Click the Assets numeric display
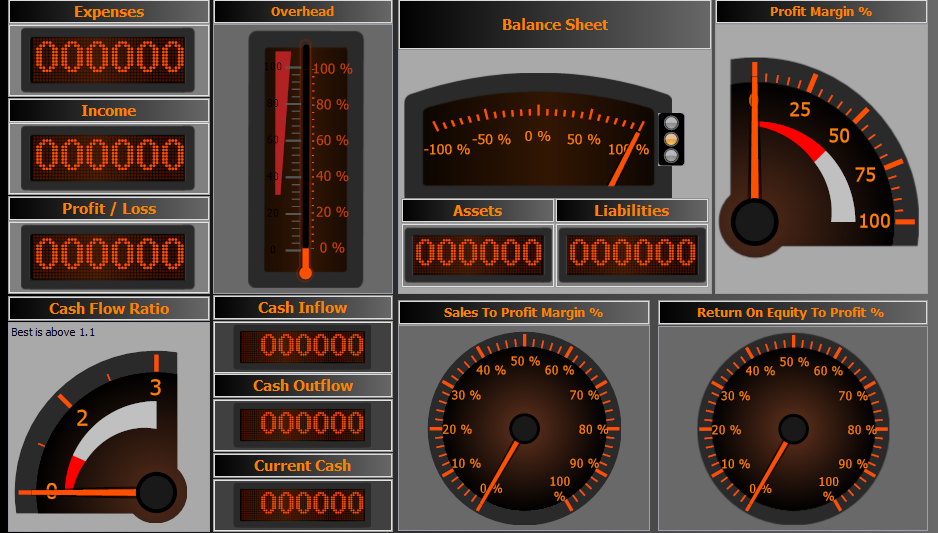Image resolution: width=938 pixels, height=533 pixels. [478, 254]
